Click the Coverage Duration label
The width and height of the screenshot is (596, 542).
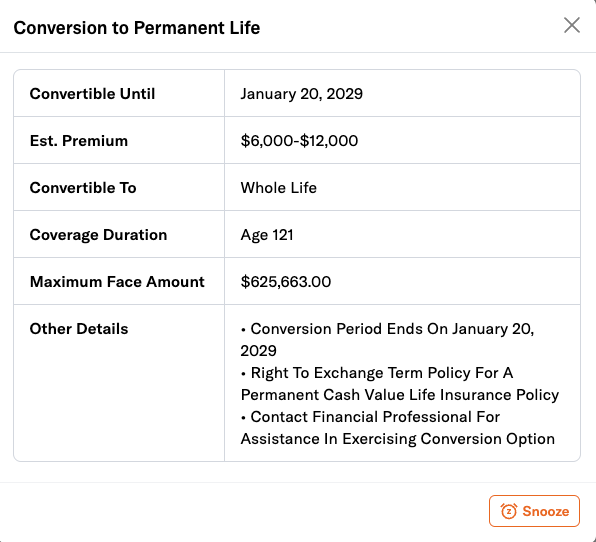point(98,235)
